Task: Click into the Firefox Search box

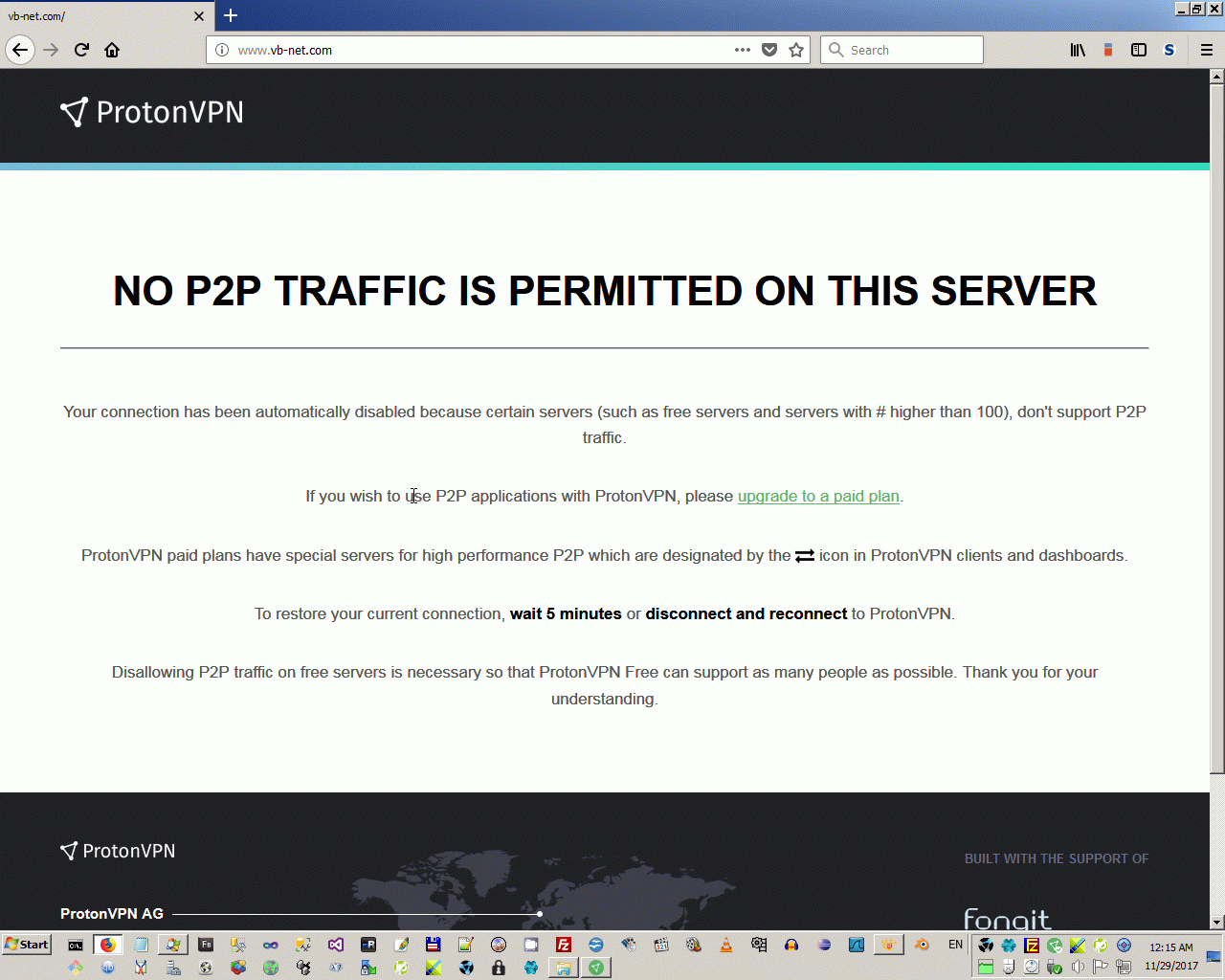Action: coord(902,50)
